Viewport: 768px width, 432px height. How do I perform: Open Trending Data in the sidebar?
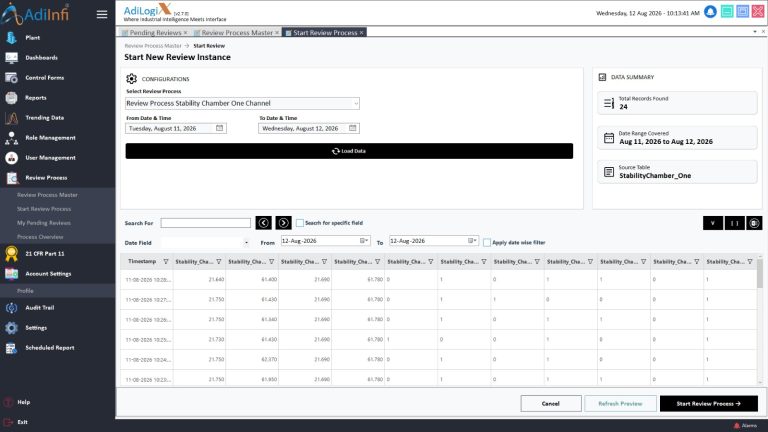[44, 118]
